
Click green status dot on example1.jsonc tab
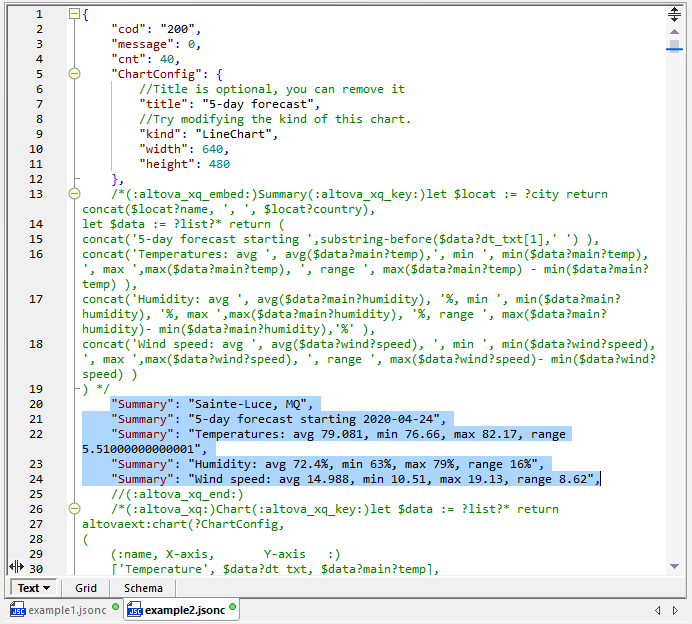click(x=116, y=607)
